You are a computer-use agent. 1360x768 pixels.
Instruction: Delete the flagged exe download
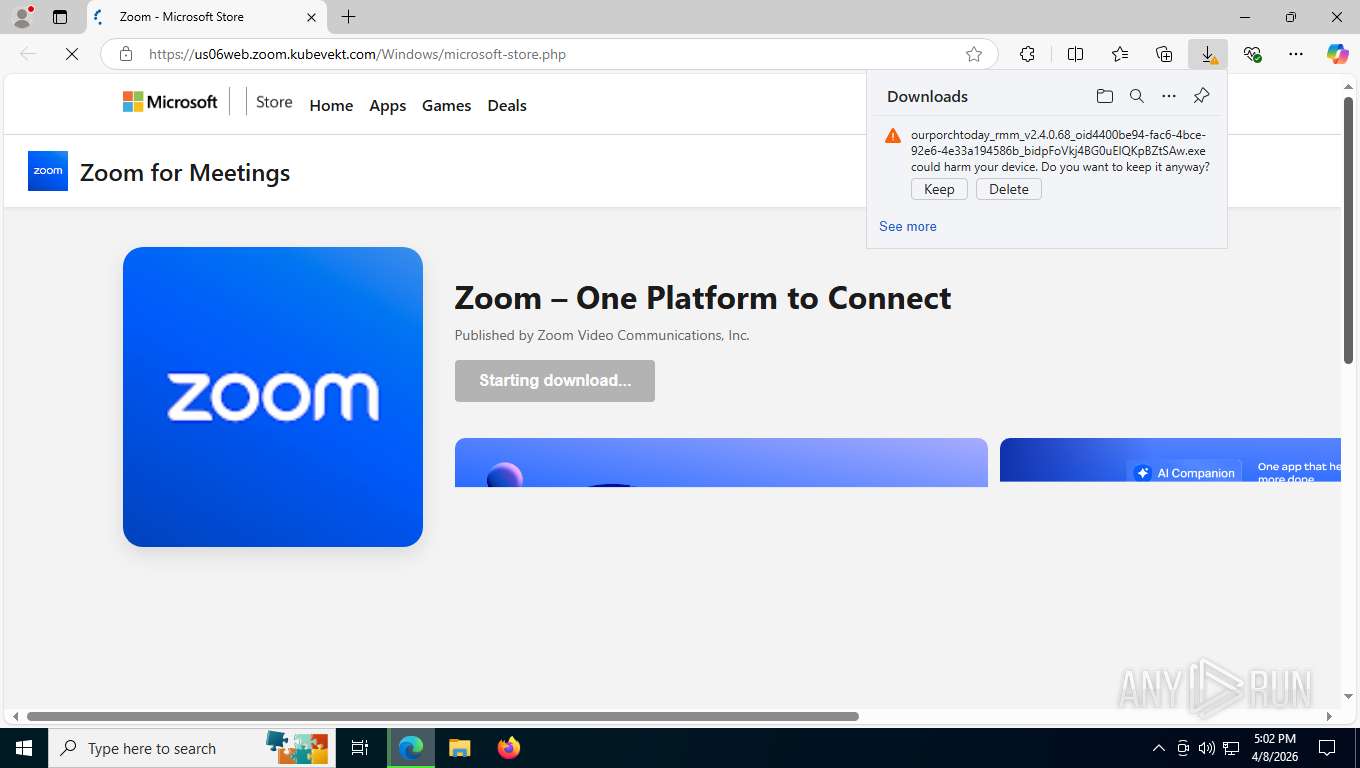(x=1008, y=189)
